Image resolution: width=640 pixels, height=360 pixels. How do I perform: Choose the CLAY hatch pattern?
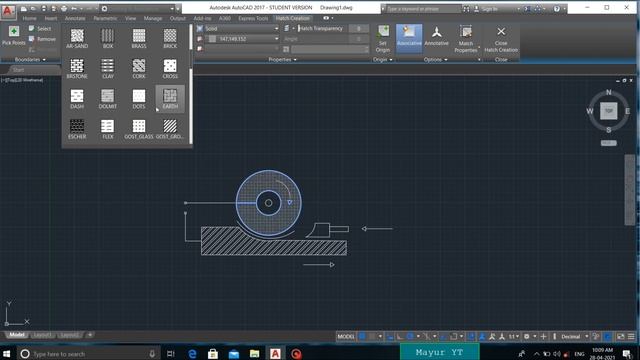108,69
